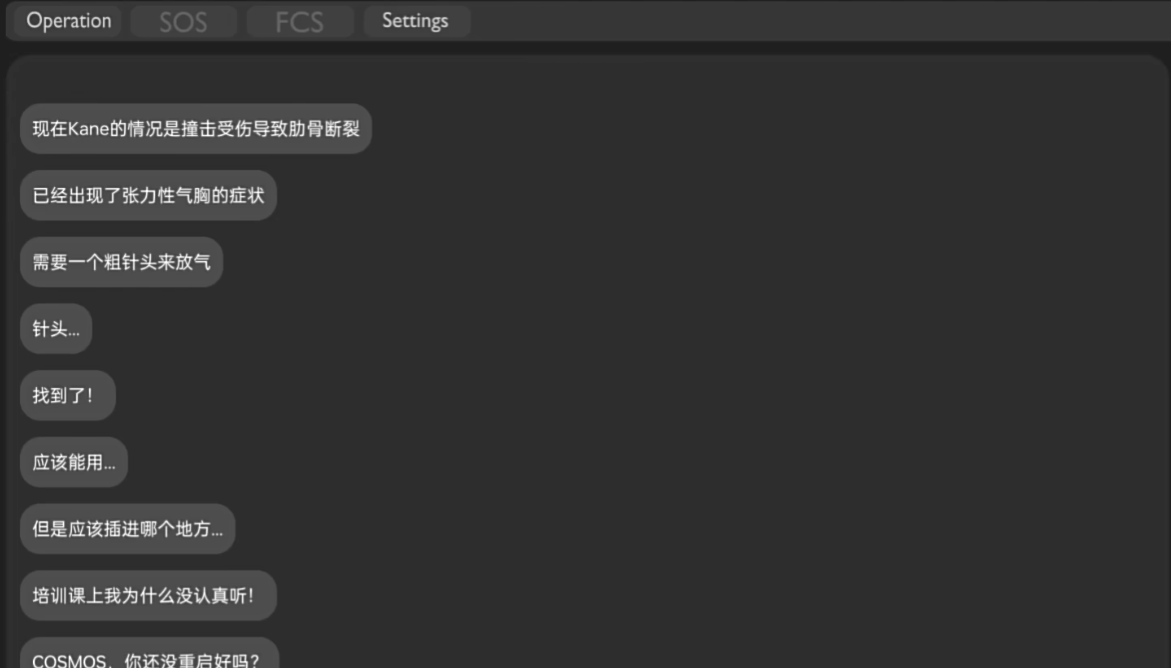Click the 需要一个粗针头来放气 message bubble
Image resolution: width=1171 pixels, height=668 pixels.
click(121, 262)
